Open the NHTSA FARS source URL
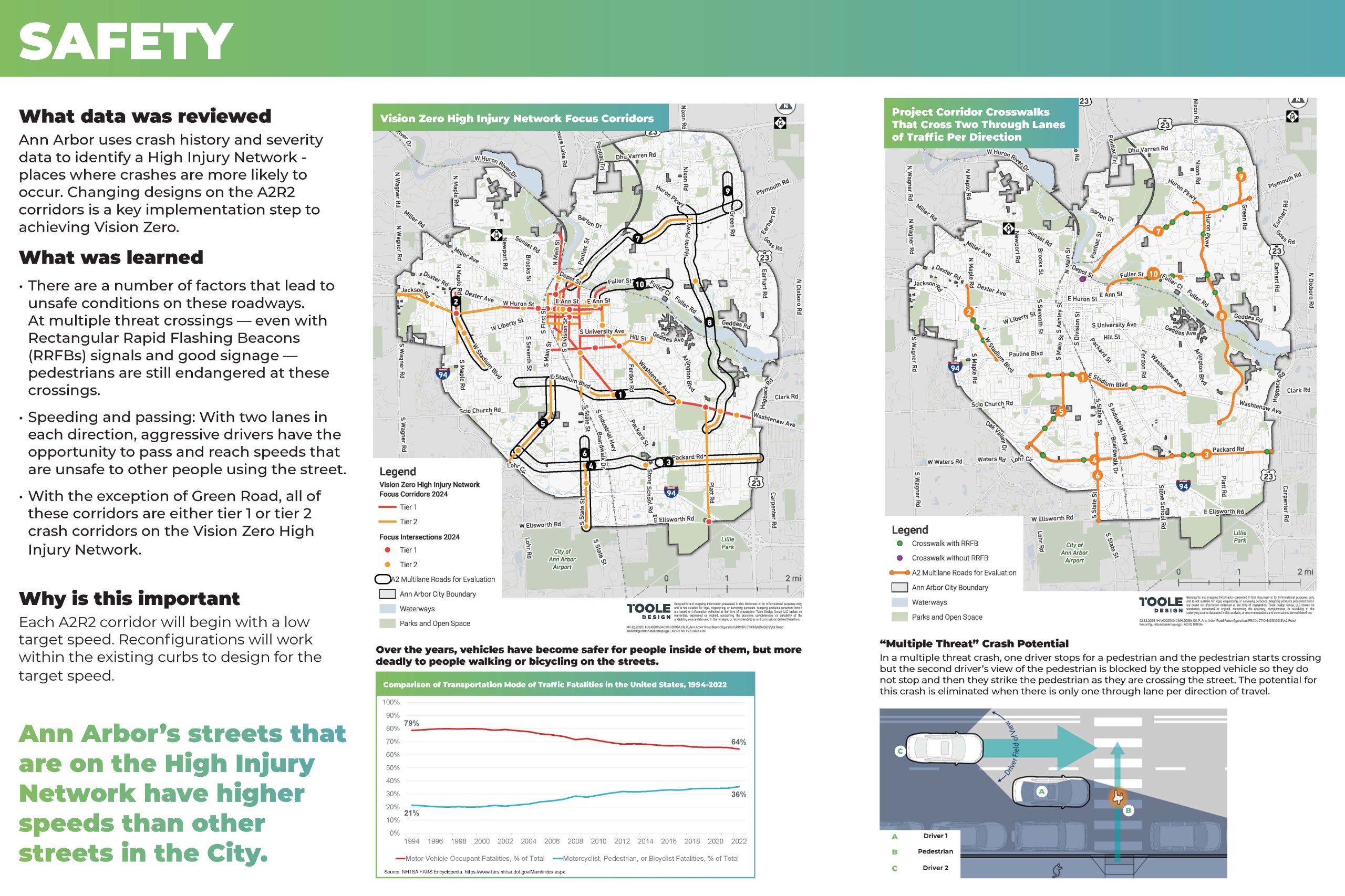This screenshot has height=896, width=1345. click(x=514, y=872)
